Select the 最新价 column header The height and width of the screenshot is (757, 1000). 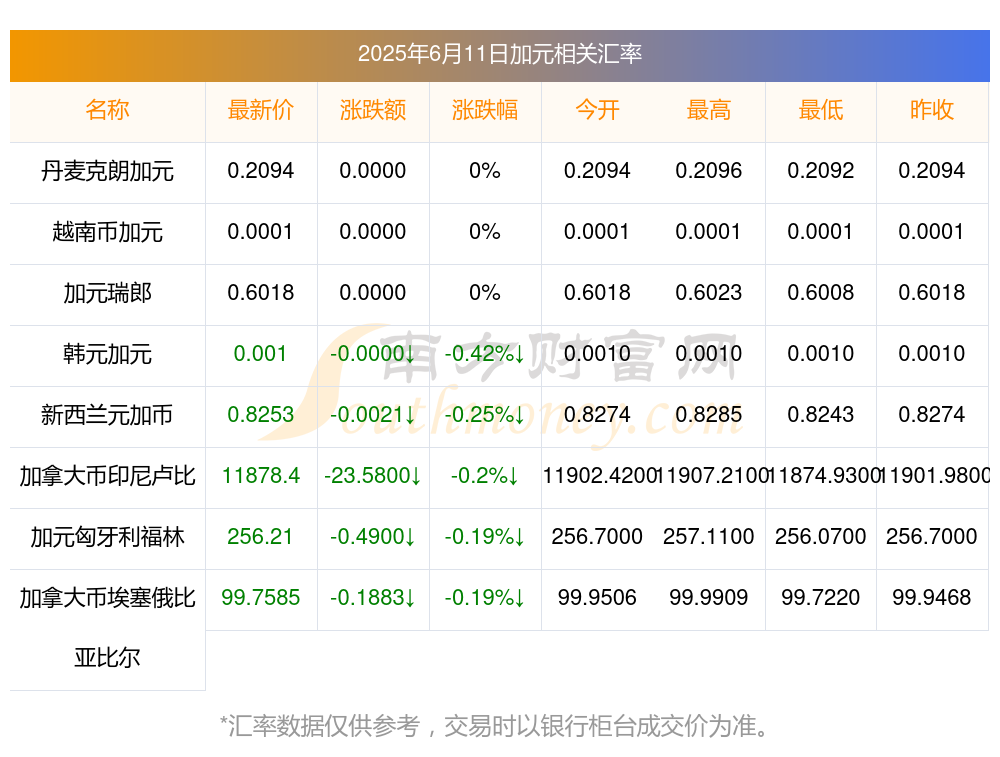coord(260,110)
